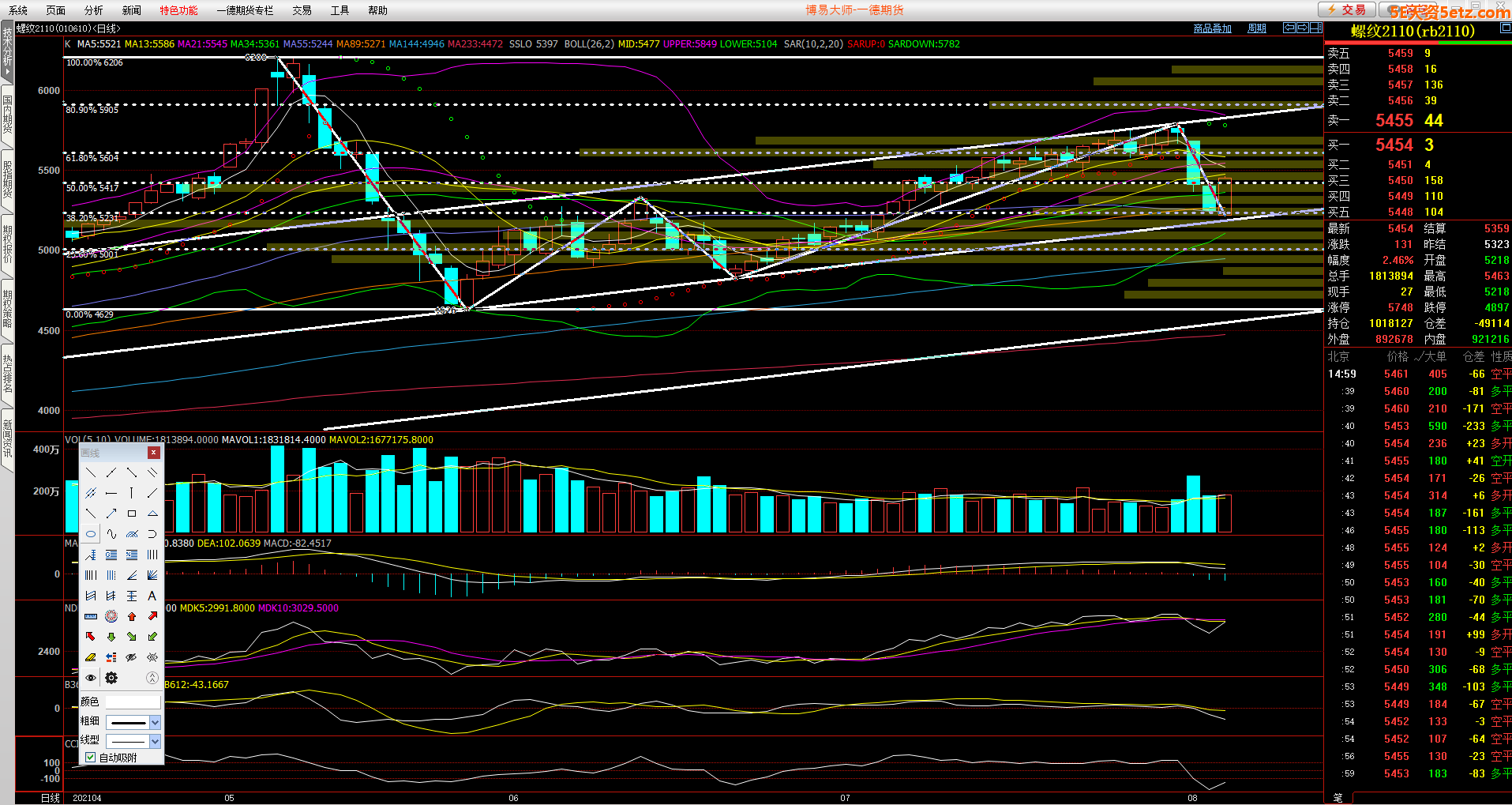
Task: Open the 特色功能 menu
Action: coord(178,10)
